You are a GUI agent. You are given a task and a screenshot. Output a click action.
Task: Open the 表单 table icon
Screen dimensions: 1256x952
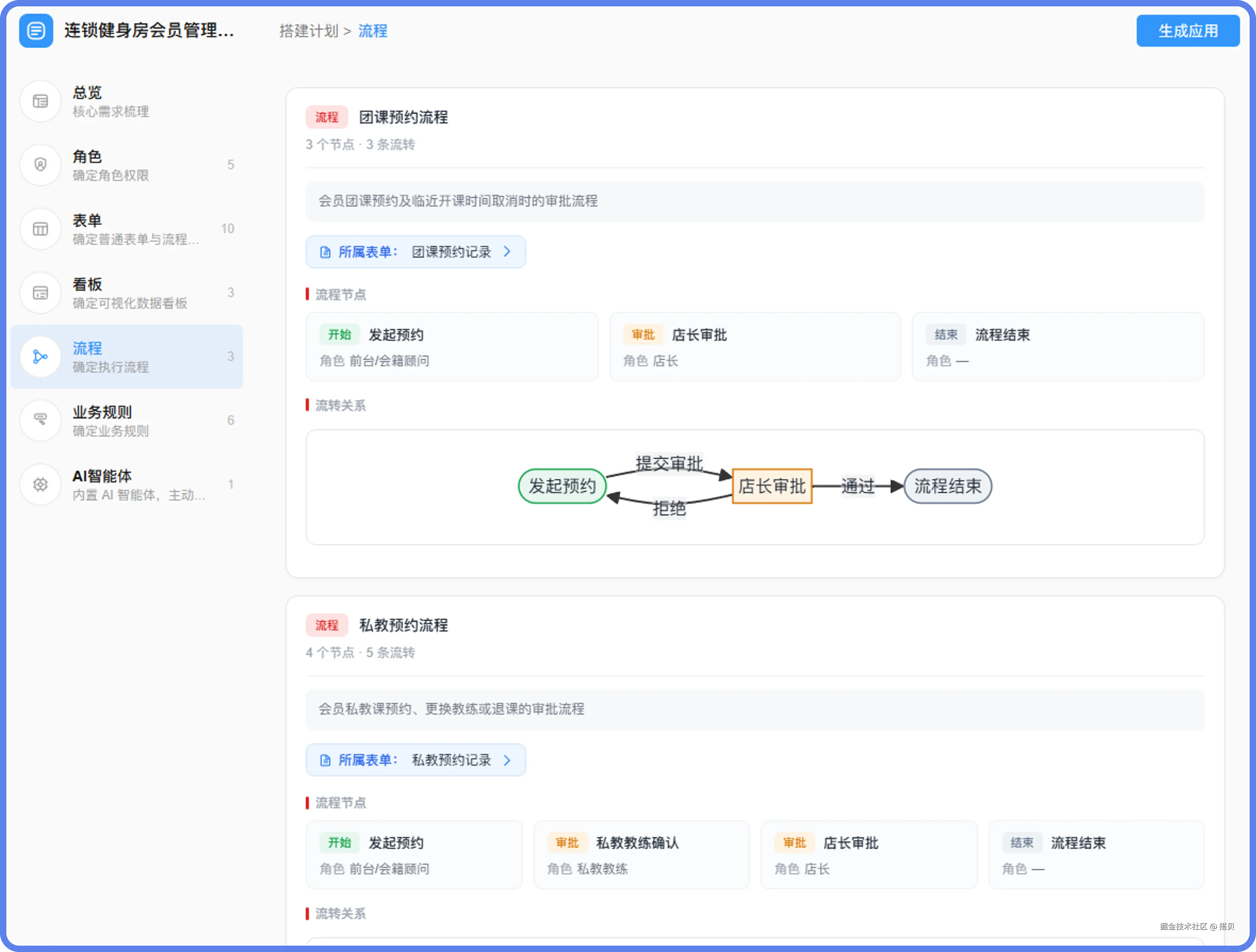(40, 229)
